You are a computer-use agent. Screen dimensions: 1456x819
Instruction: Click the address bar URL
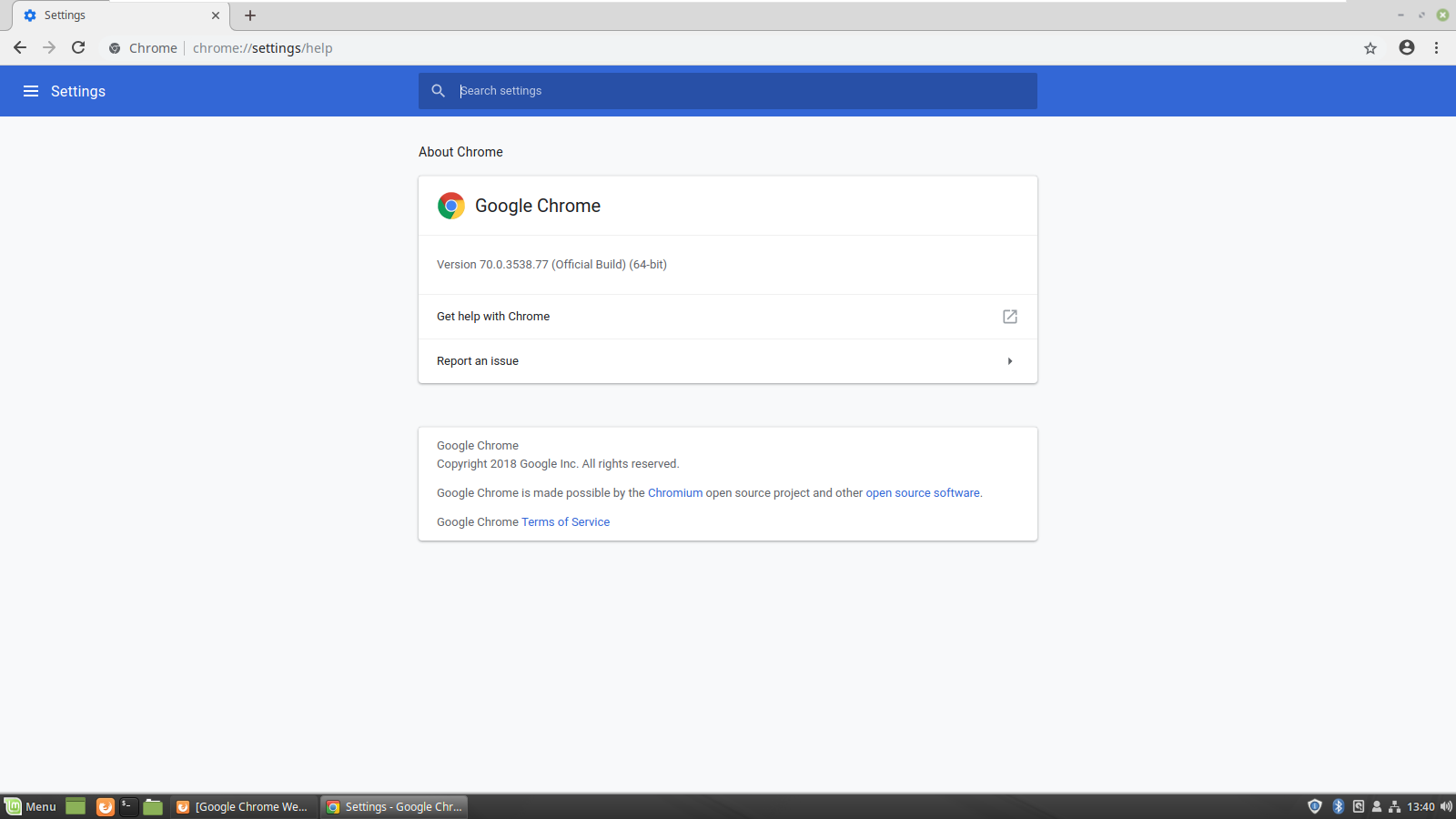262,48
